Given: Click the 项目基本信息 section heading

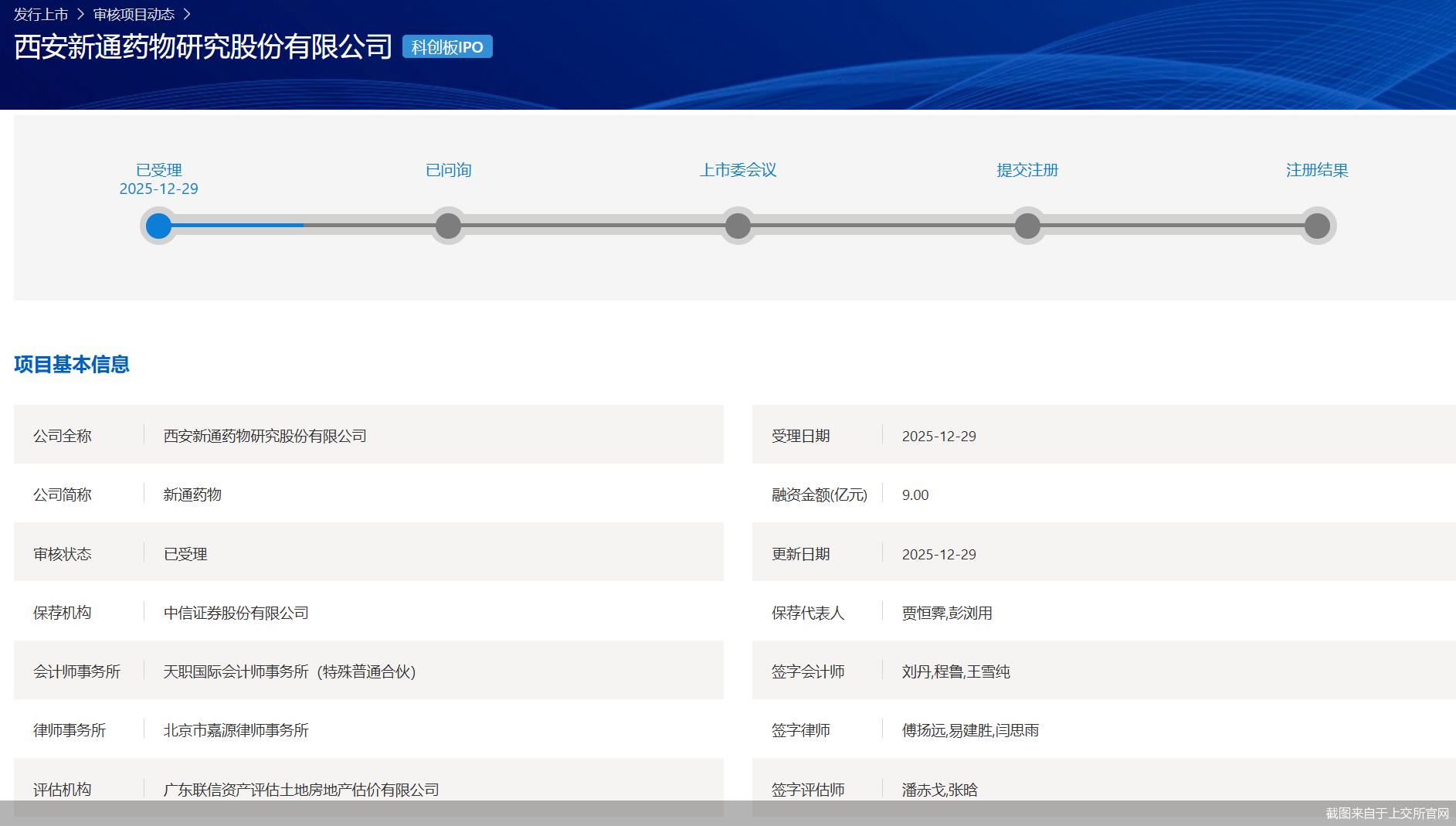Looking at the screenshot, I should (73, 365).
